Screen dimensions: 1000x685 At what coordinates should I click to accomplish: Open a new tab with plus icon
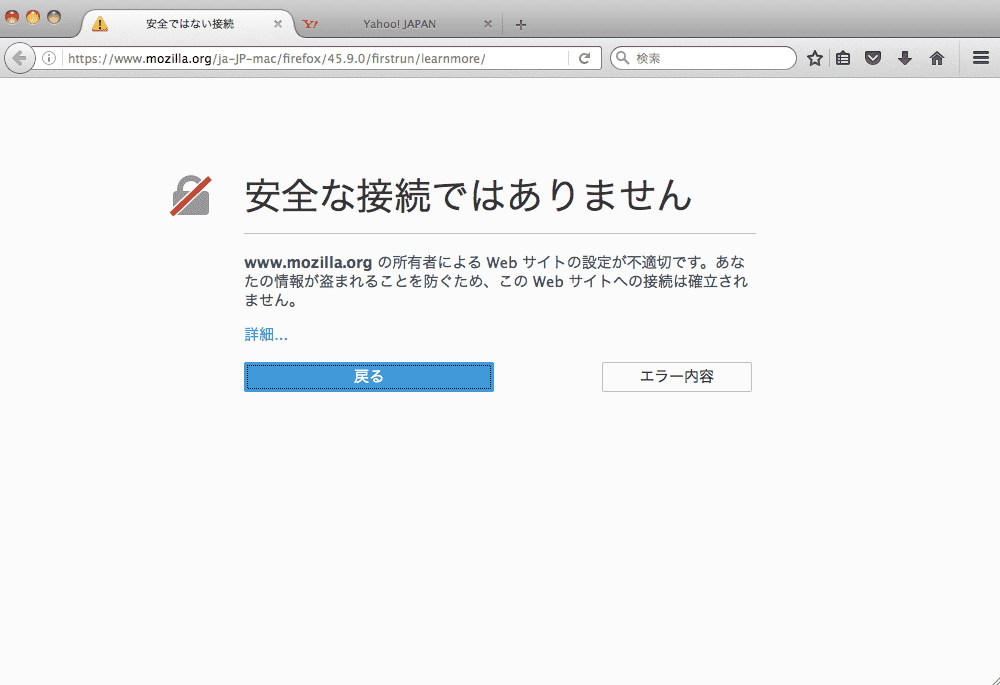pos(520,25)
